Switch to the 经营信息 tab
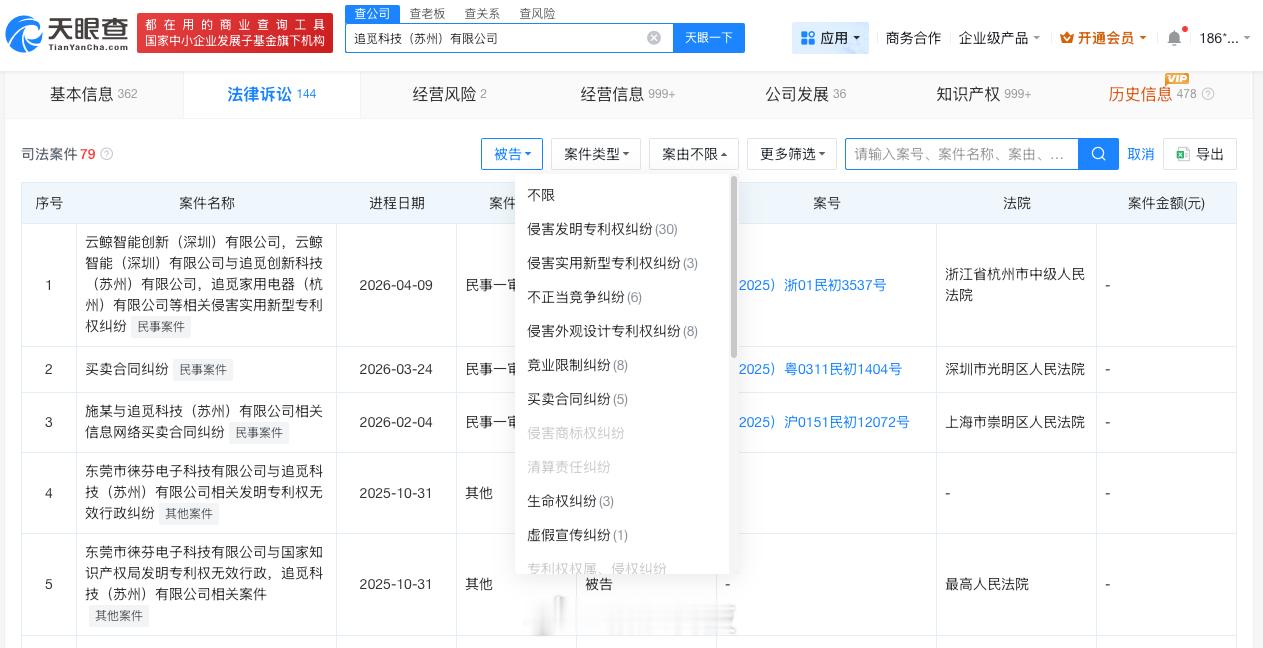 (627, 94)
